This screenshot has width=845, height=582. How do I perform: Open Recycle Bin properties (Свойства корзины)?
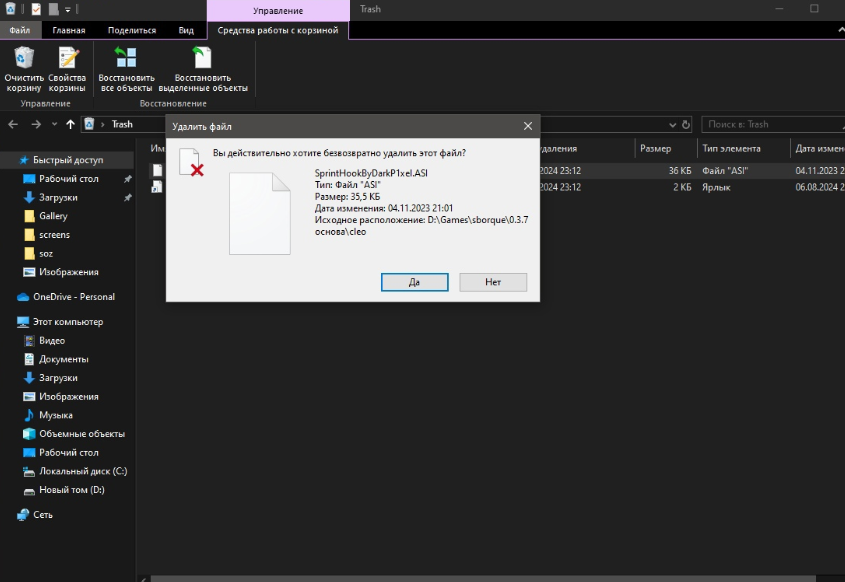click(x=67, y=68)
